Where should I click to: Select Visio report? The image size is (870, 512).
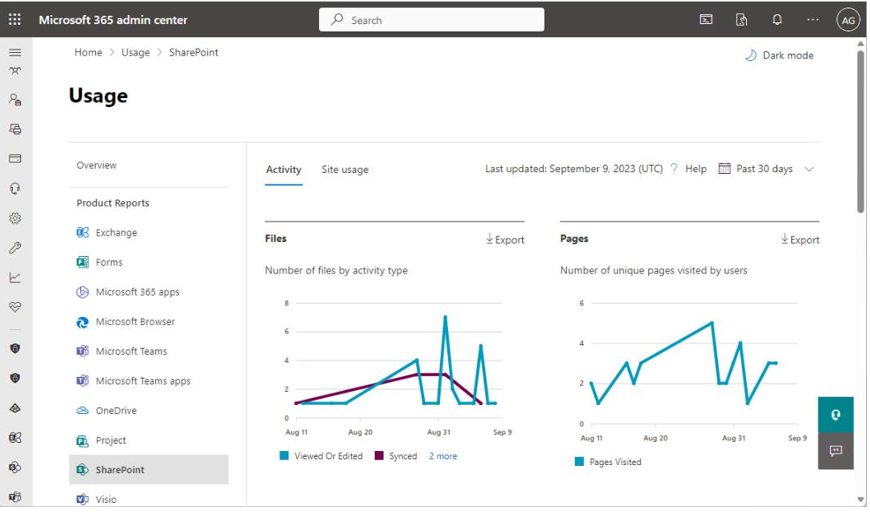pos(106,499)
